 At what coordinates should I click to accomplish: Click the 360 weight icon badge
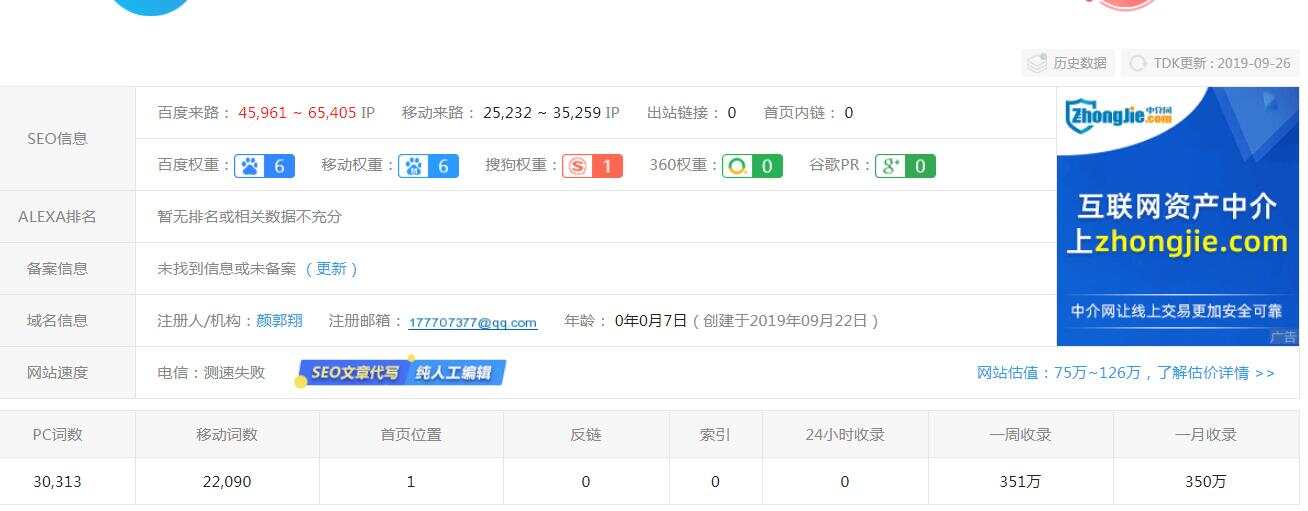click(x=738, y=166)
